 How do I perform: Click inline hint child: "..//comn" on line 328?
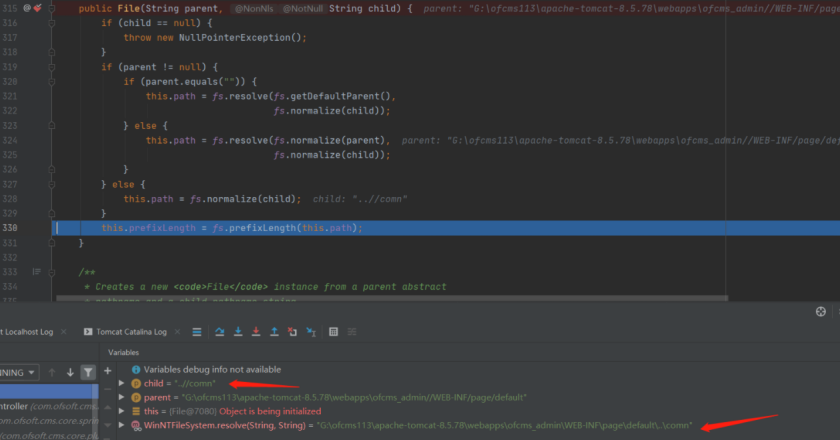point(360,199)
